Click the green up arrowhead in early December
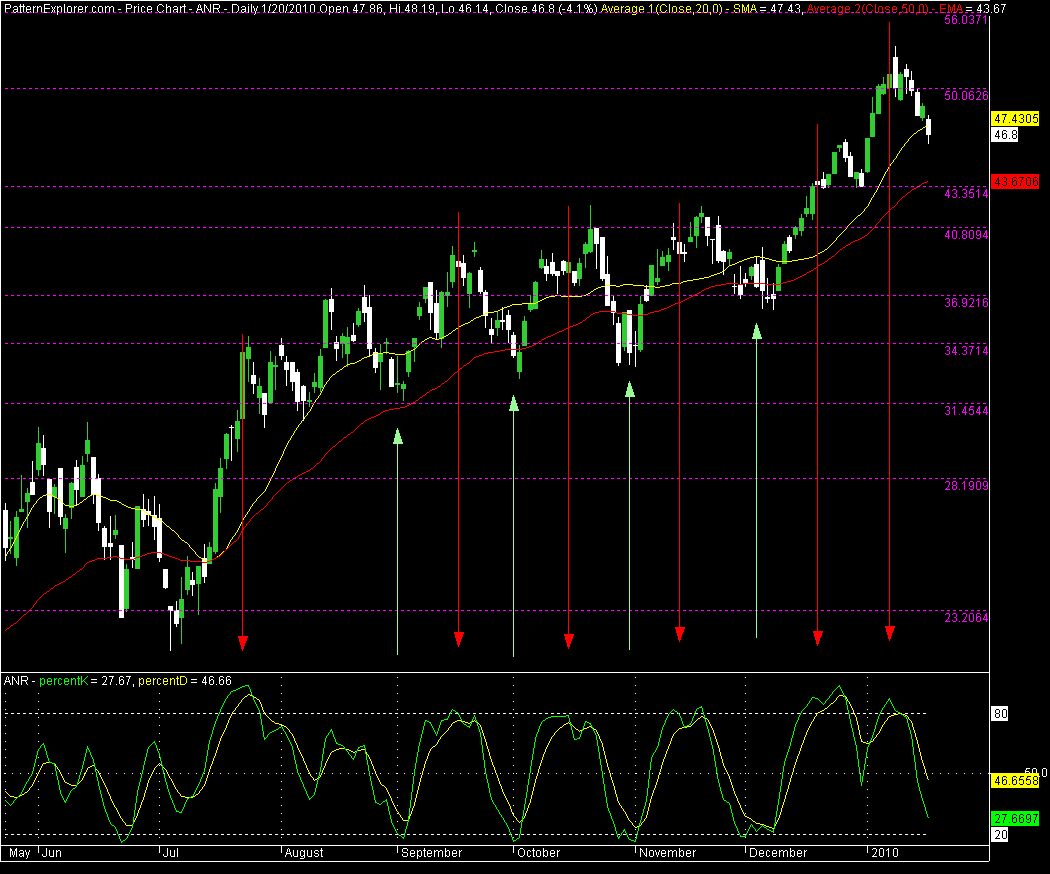 pyautogui.click(x=757, y=329)
